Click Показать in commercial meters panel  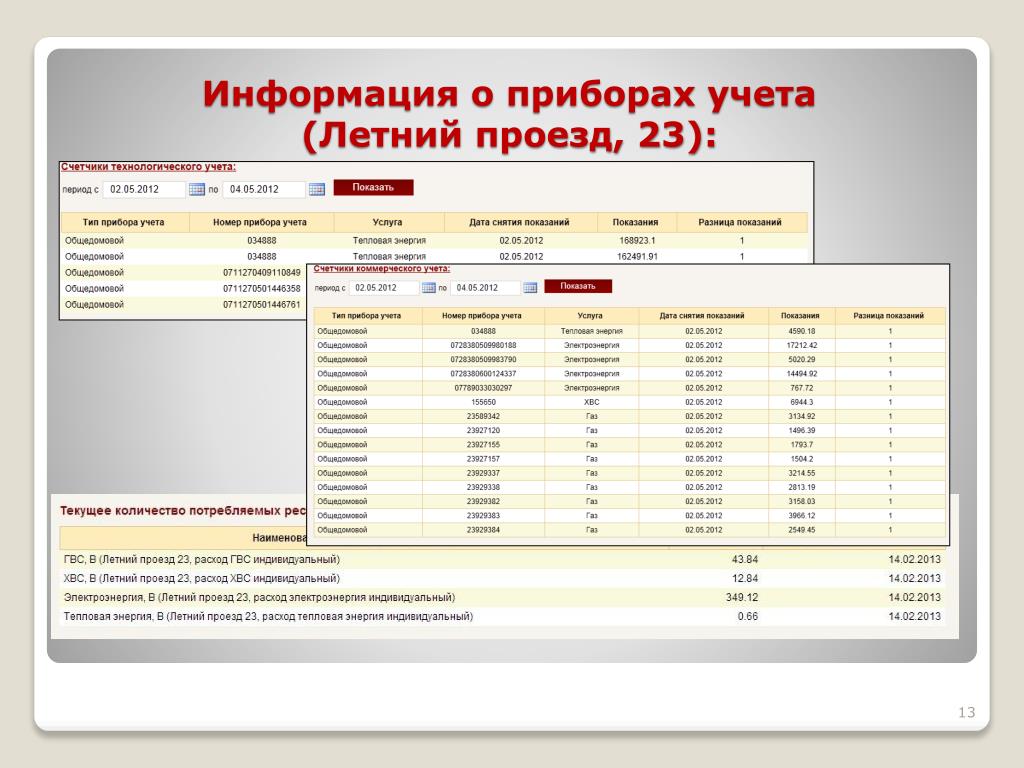[578, 286]
